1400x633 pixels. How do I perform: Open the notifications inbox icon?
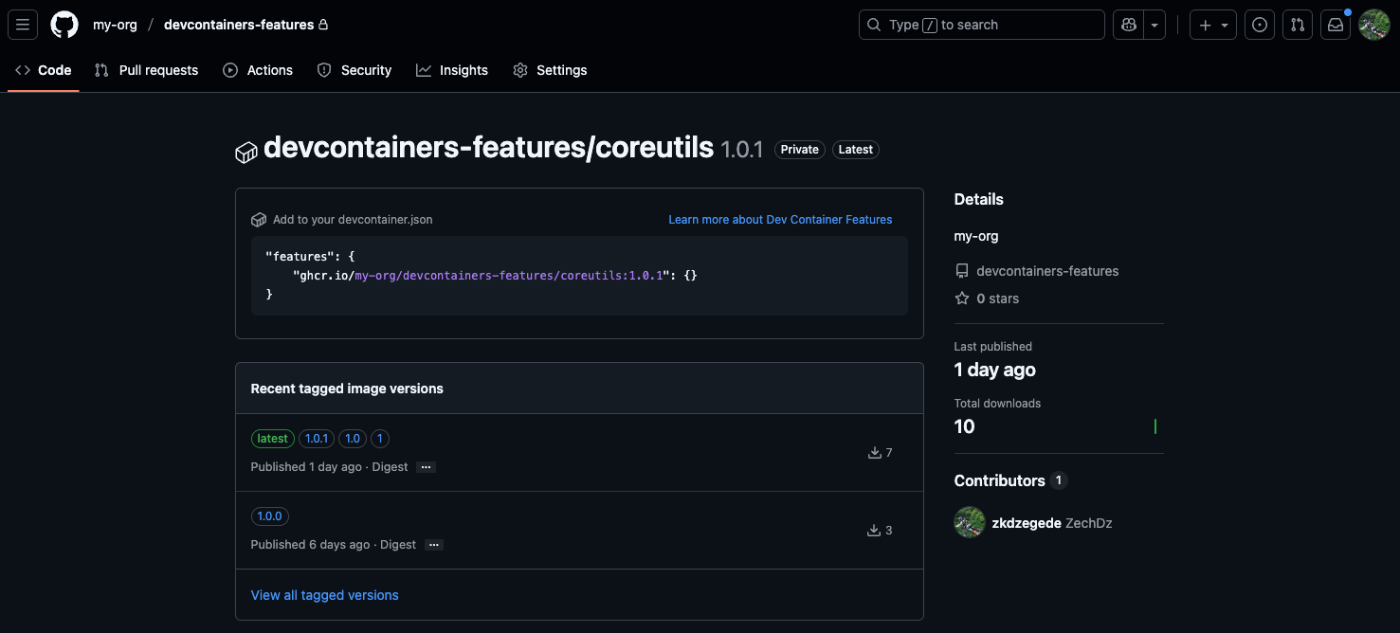tap(1335, 25)
